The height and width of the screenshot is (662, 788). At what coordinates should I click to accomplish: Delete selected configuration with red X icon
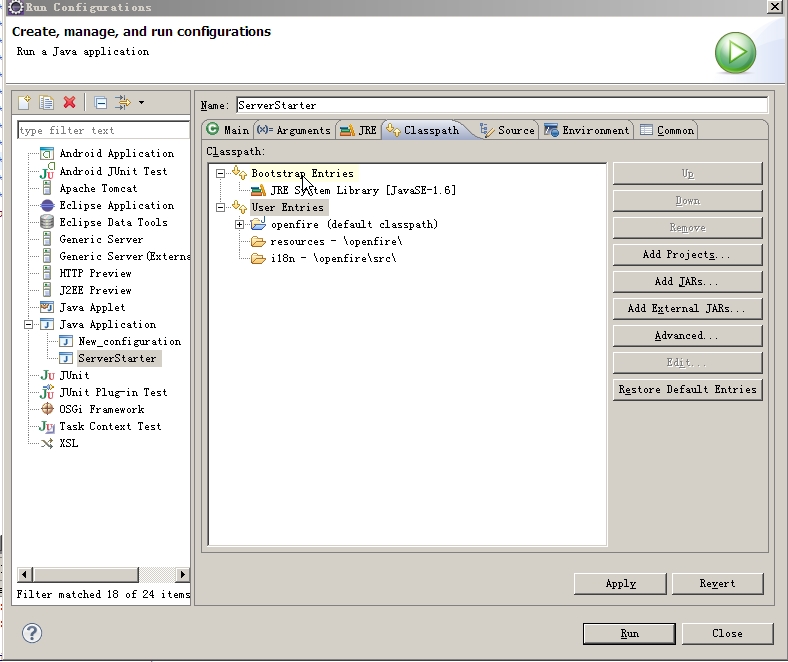tap(69, 102)
